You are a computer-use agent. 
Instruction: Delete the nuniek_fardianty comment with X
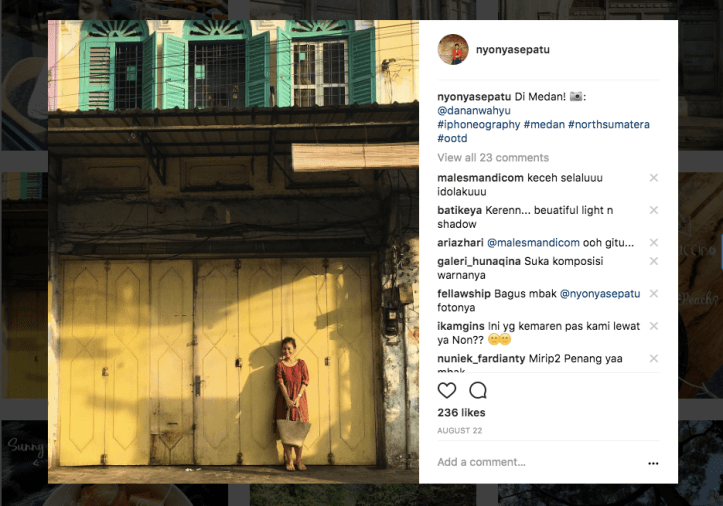coord(653,358)
